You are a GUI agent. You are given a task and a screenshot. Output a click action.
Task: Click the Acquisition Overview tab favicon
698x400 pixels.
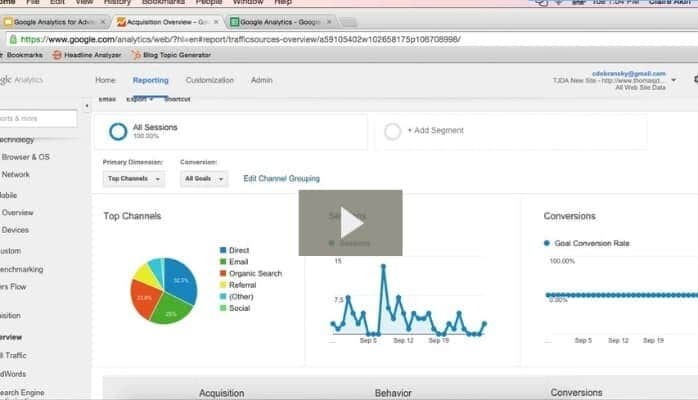pyautogui.click(x=121, y=22)
